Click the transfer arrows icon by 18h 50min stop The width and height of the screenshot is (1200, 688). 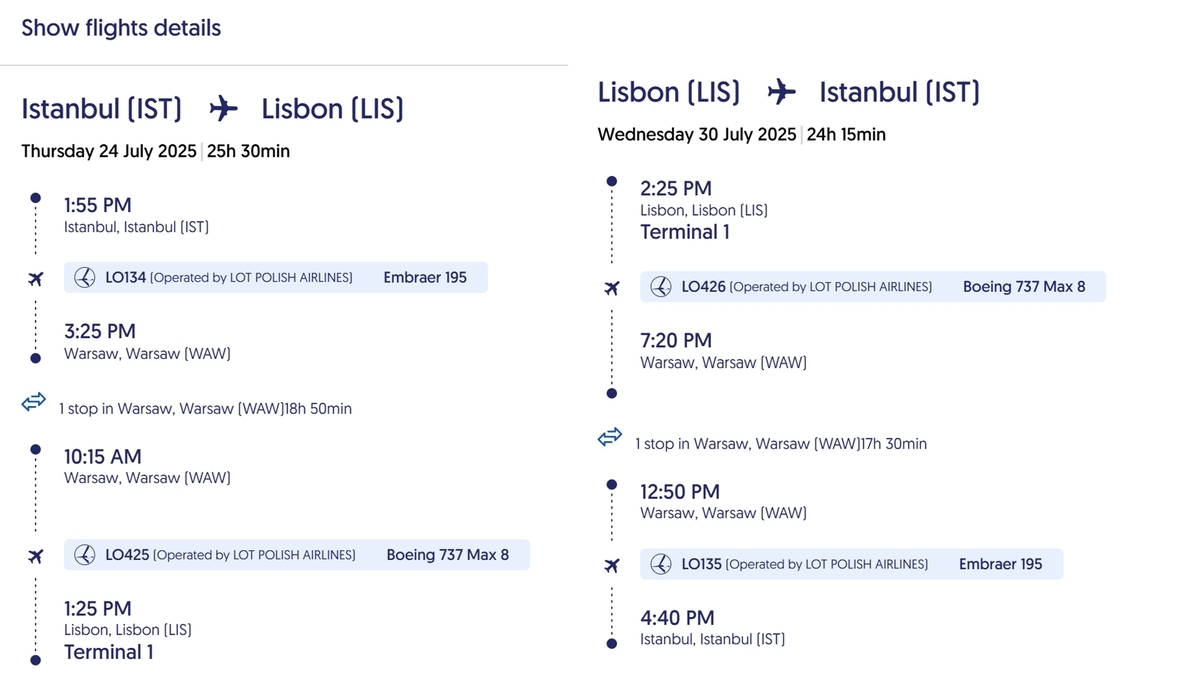click(x=34, y=402)
